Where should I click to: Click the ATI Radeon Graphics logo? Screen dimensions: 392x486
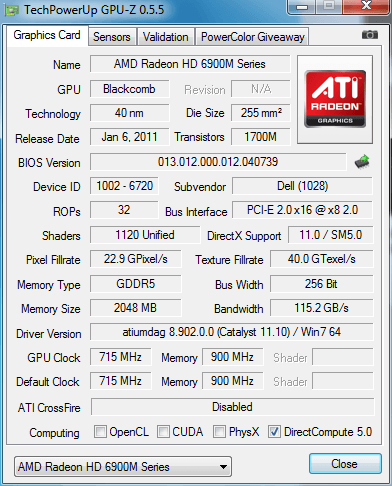click(x=335, y=99)
